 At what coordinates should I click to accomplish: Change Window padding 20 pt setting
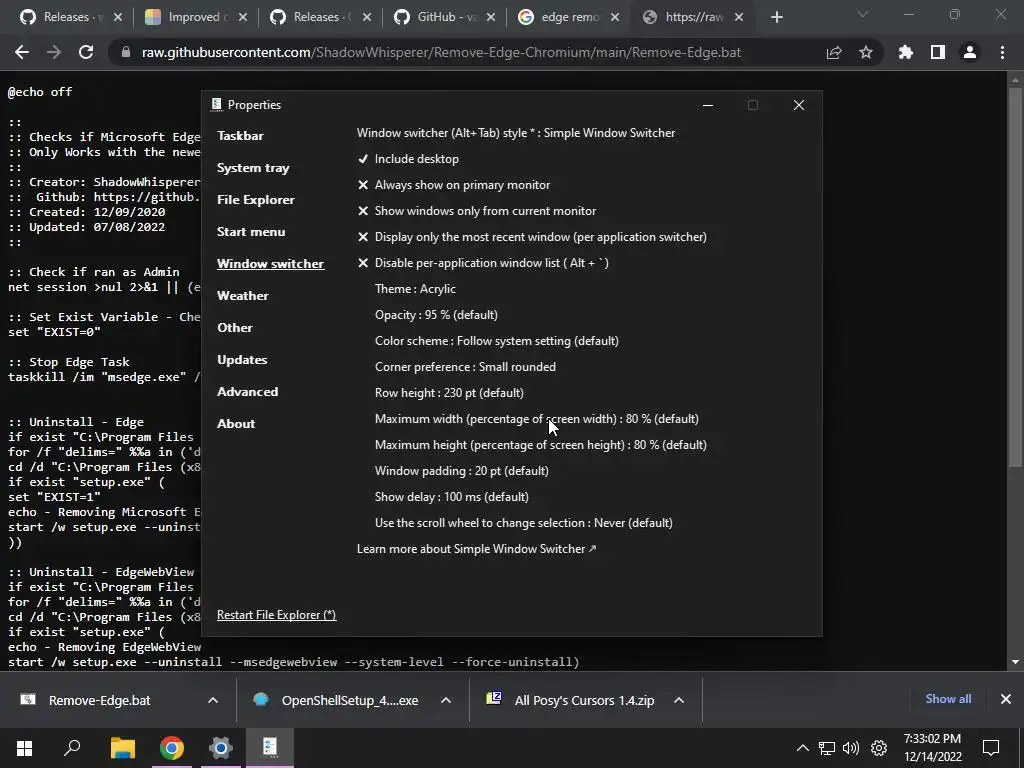[x=462, y=471]
